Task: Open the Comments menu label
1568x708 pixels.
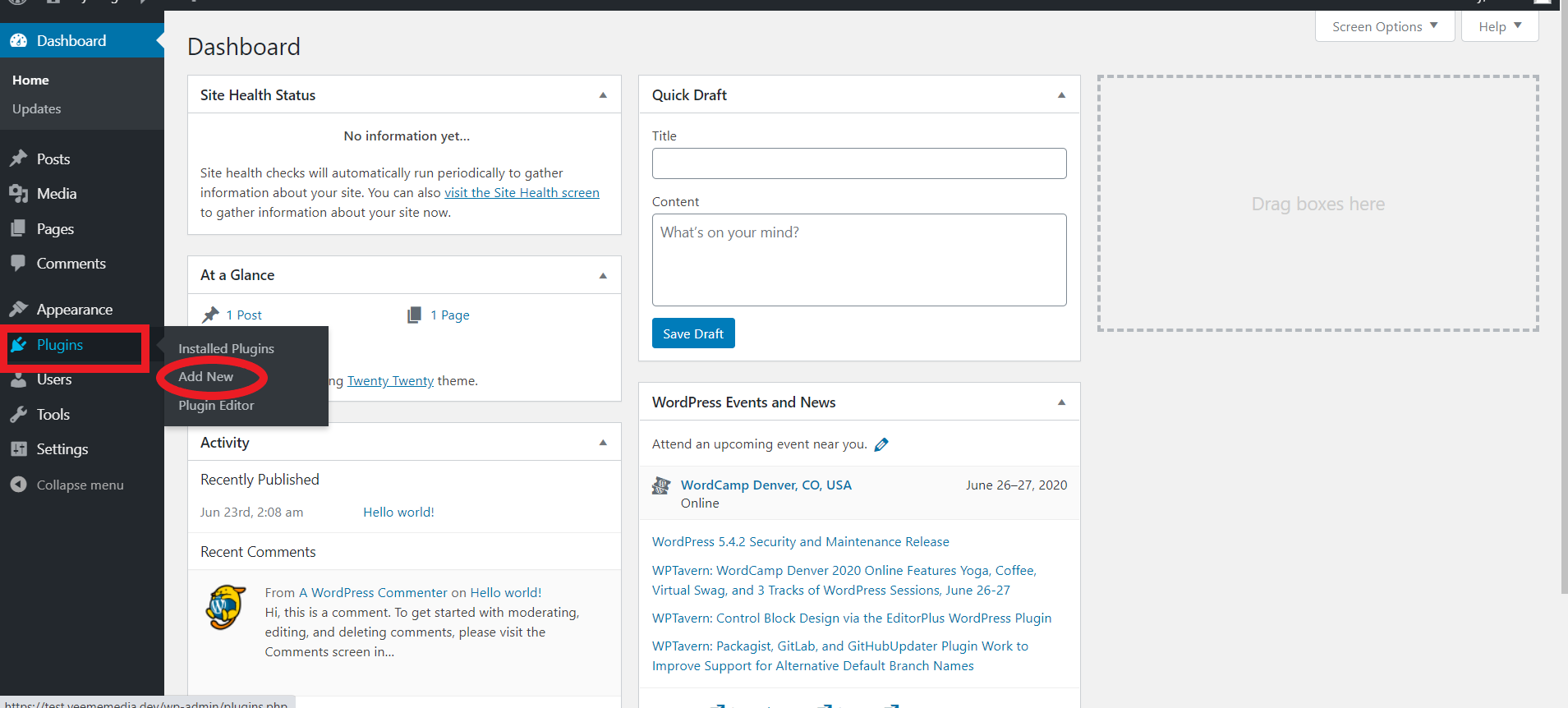Action: 71,263
